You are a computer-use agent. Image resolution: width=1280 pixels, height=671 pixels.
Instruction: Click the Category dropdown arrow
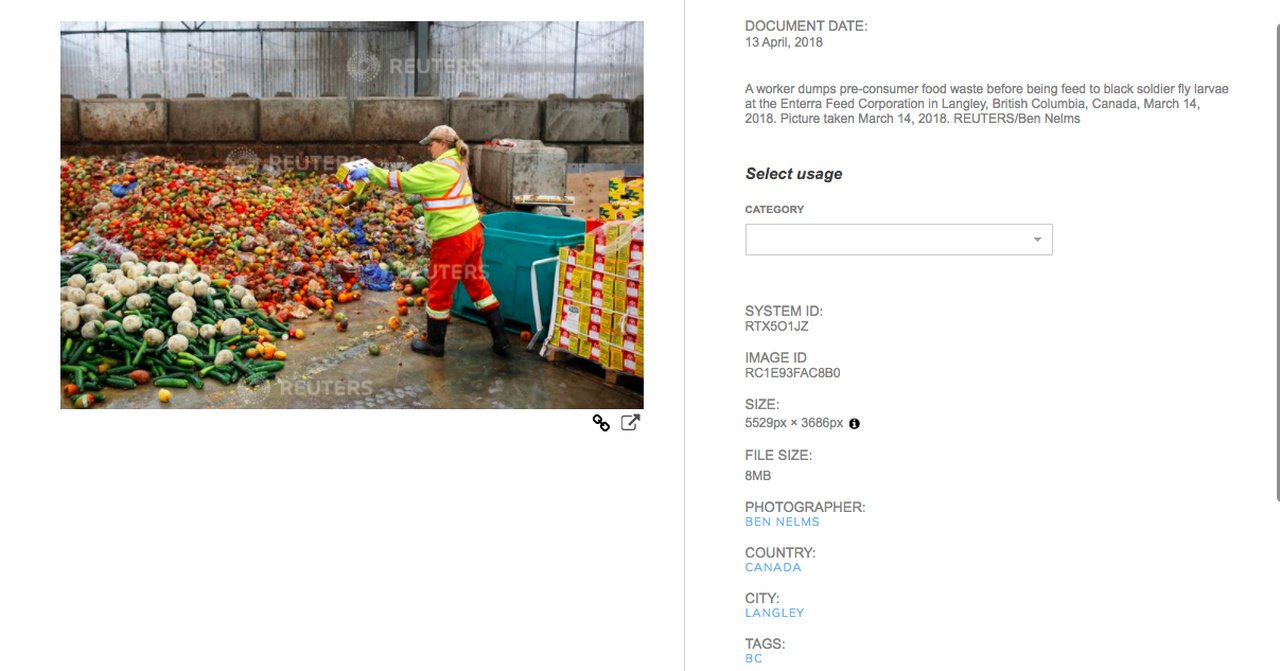[1037, 239]
